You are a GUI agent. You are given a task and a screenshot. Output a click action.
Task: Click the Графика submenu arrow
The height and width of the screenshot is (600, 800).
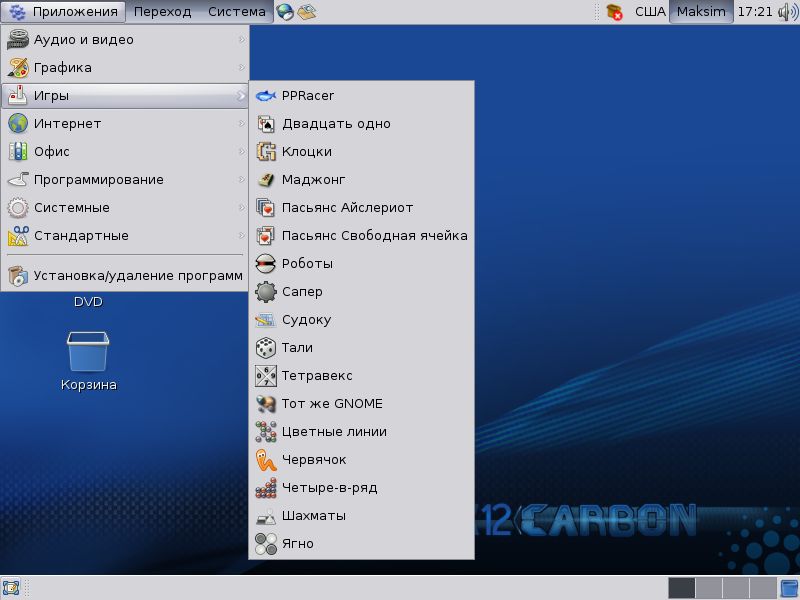point(241,67)
